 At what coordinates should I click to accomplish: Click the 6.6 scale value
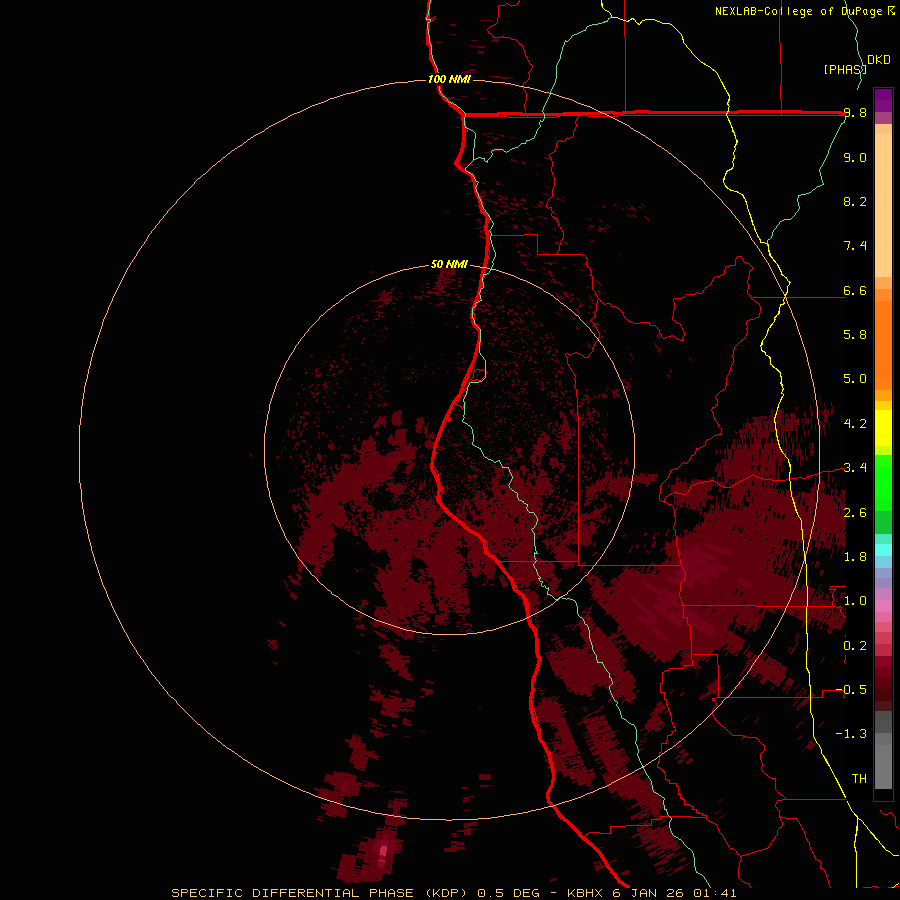click(855, 291)
